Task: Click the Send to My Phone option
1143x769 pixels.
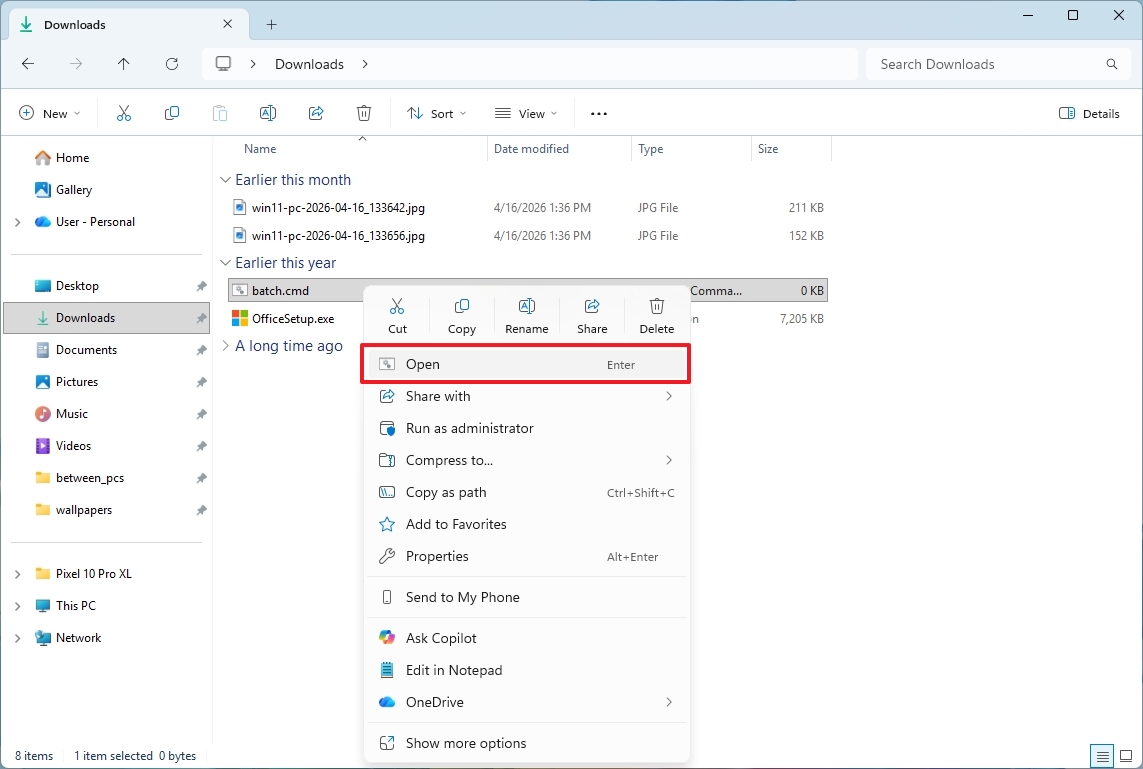Action: [x=461, y=597]
